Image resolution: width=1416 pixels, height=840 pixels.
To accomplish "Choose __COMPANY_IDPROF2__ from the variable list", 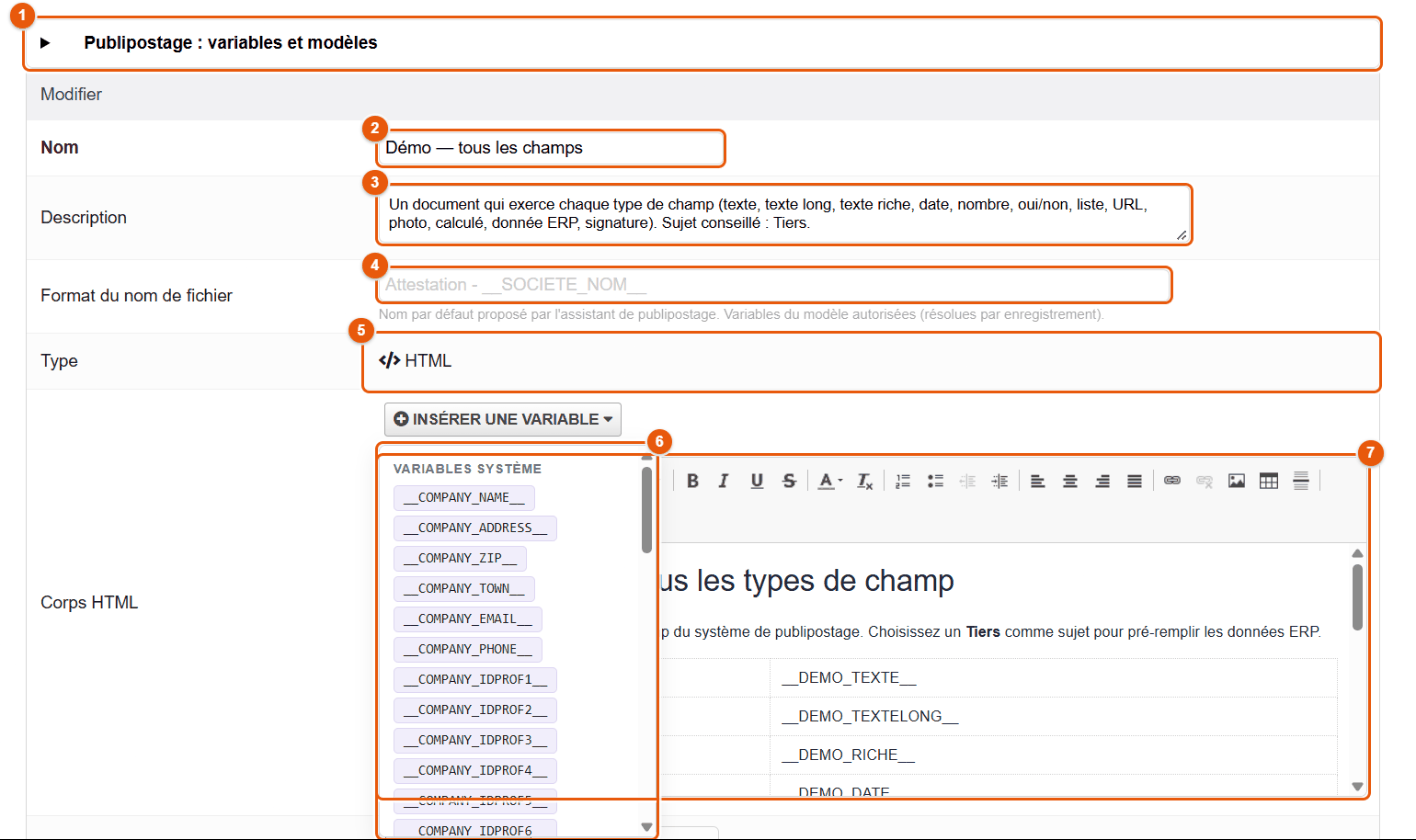I will [x=476, y=710].
